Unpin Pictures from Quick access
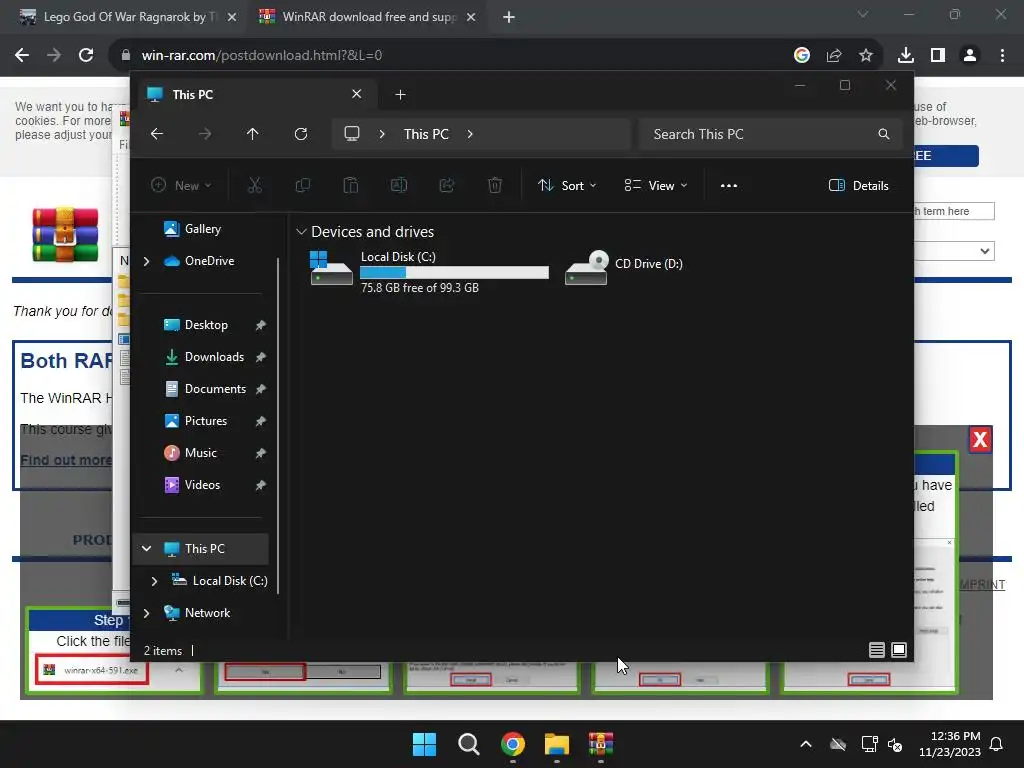 (261, 421)
